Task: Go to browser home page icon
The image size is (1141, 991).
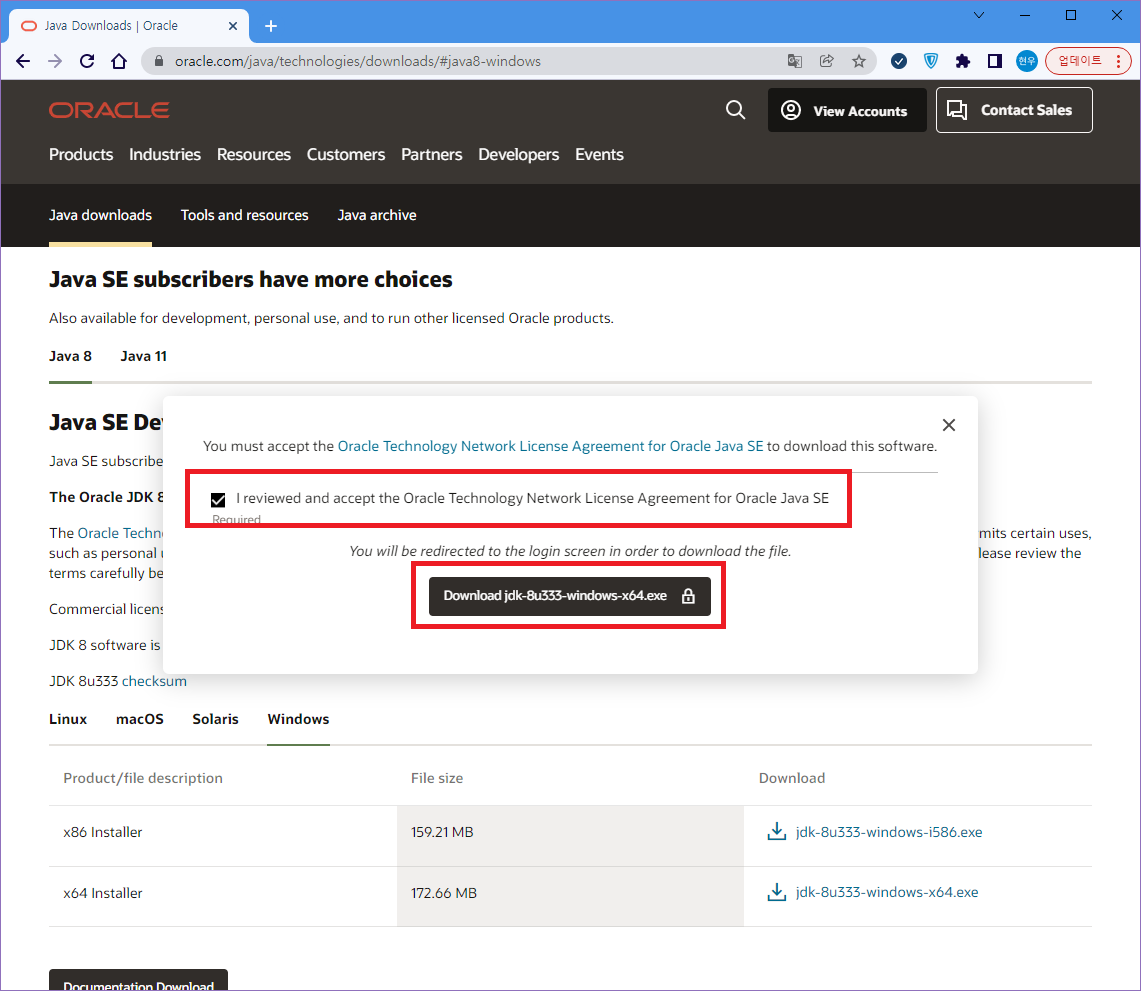Action: click(x=119, y=61)
